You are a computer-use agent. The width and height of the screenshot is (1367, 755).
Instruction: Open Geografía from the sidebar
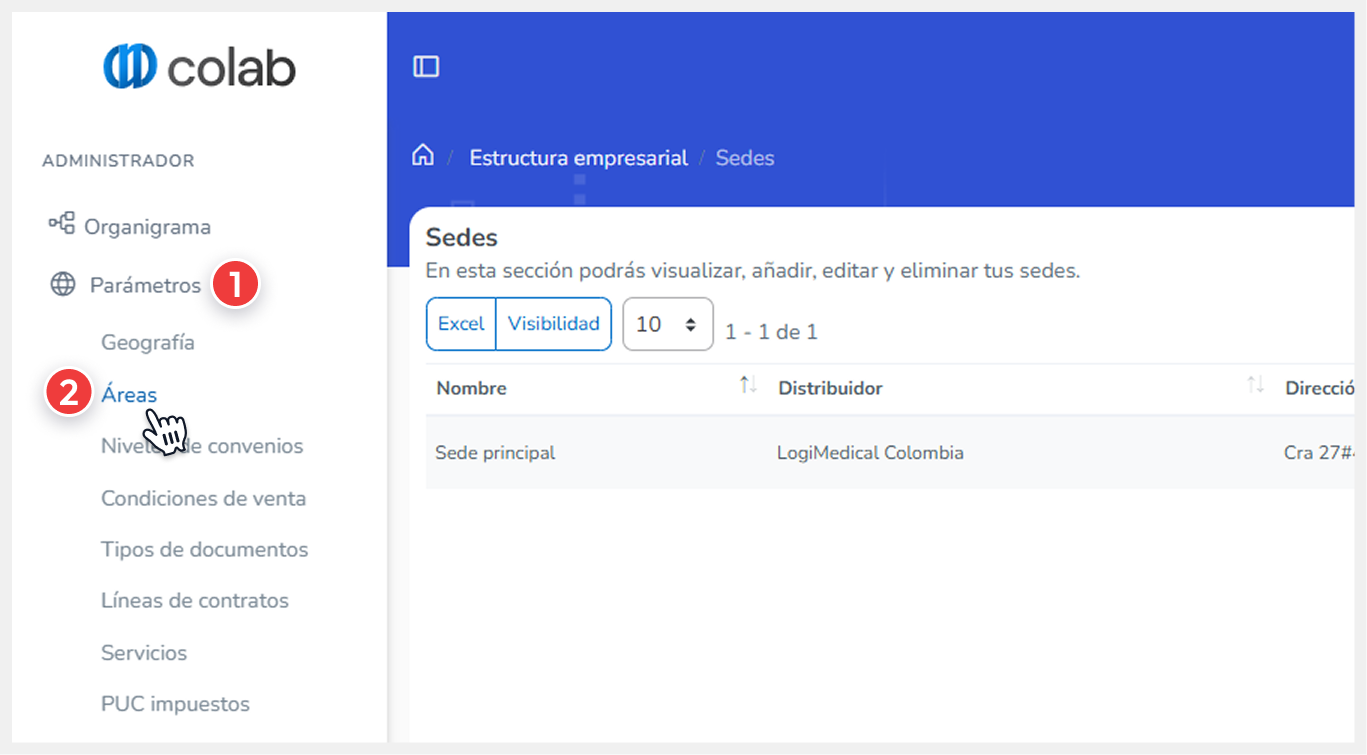click(x=147, y=342)
